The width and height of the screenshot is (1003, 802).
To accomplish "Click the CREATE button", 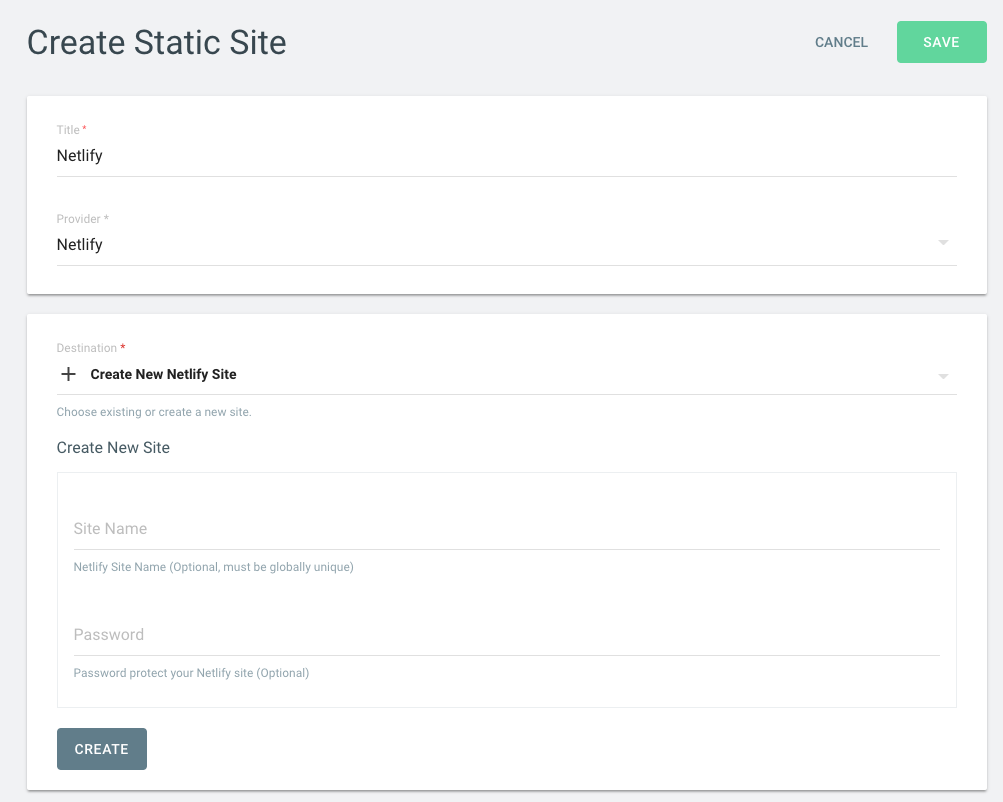I will (102, 749).
